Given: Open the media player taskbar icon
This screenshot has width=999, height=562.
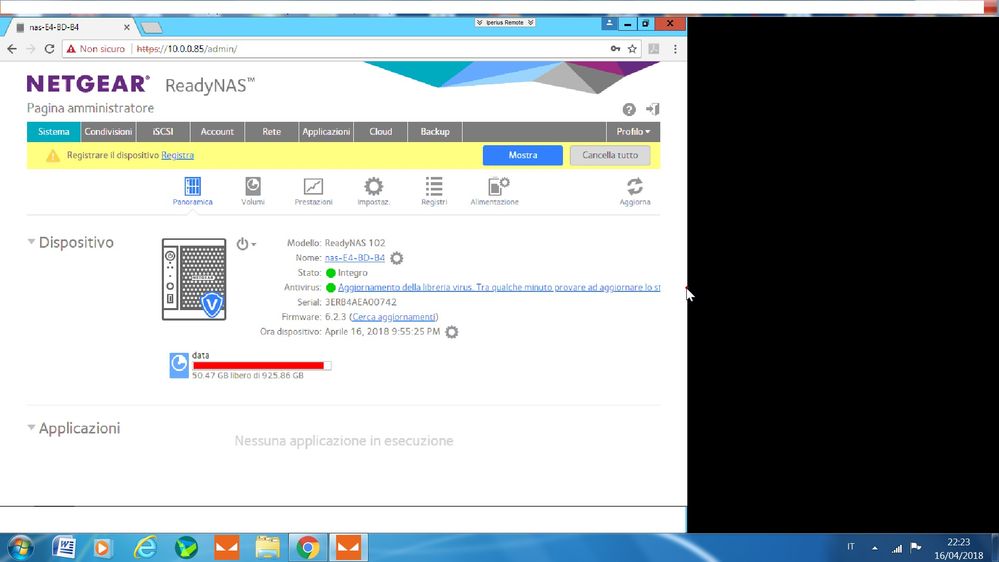Looking at the screenshot, I should coord(102,547).
